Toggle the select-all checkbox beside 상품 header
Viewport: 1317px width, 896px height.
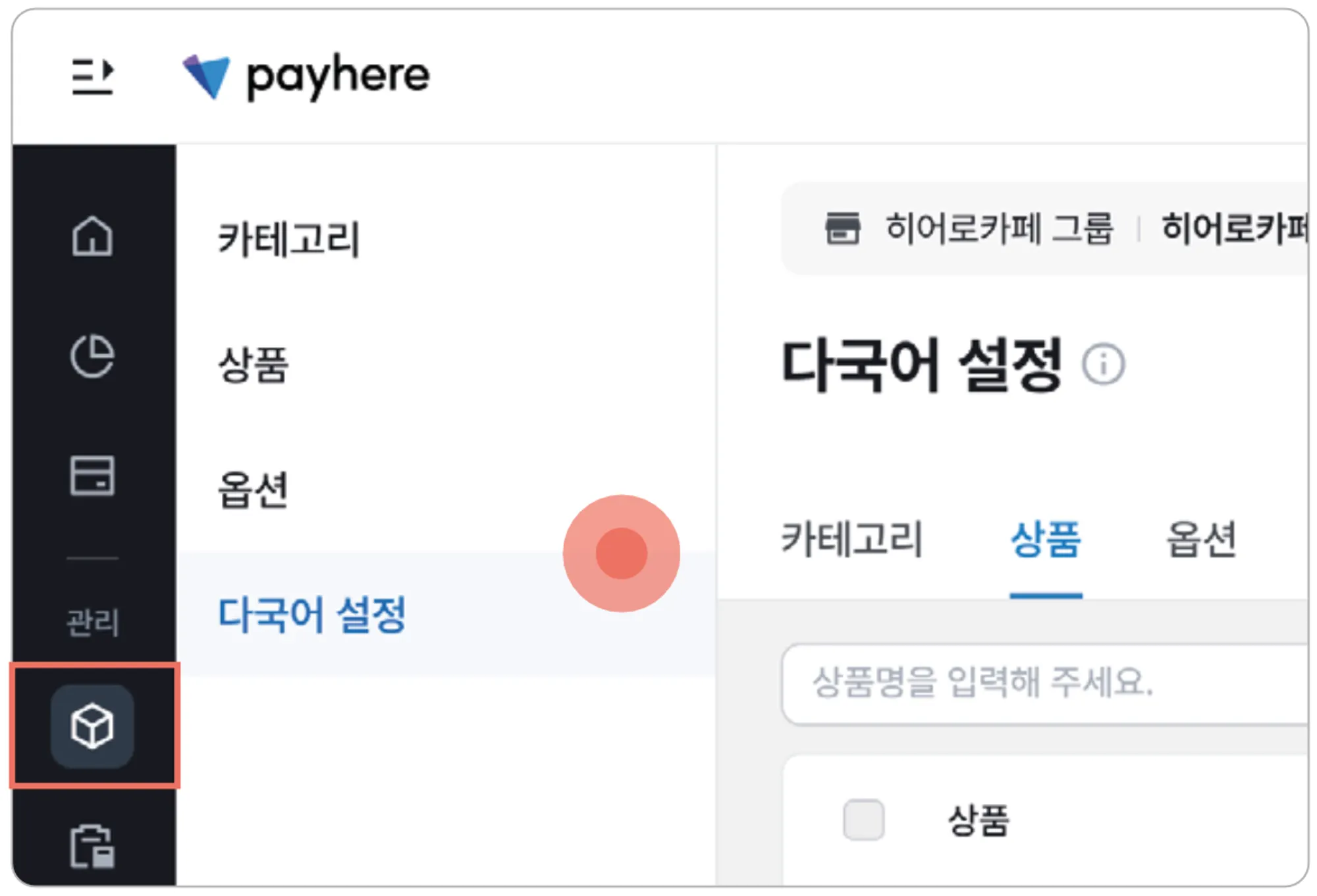[x=863, y=820]
